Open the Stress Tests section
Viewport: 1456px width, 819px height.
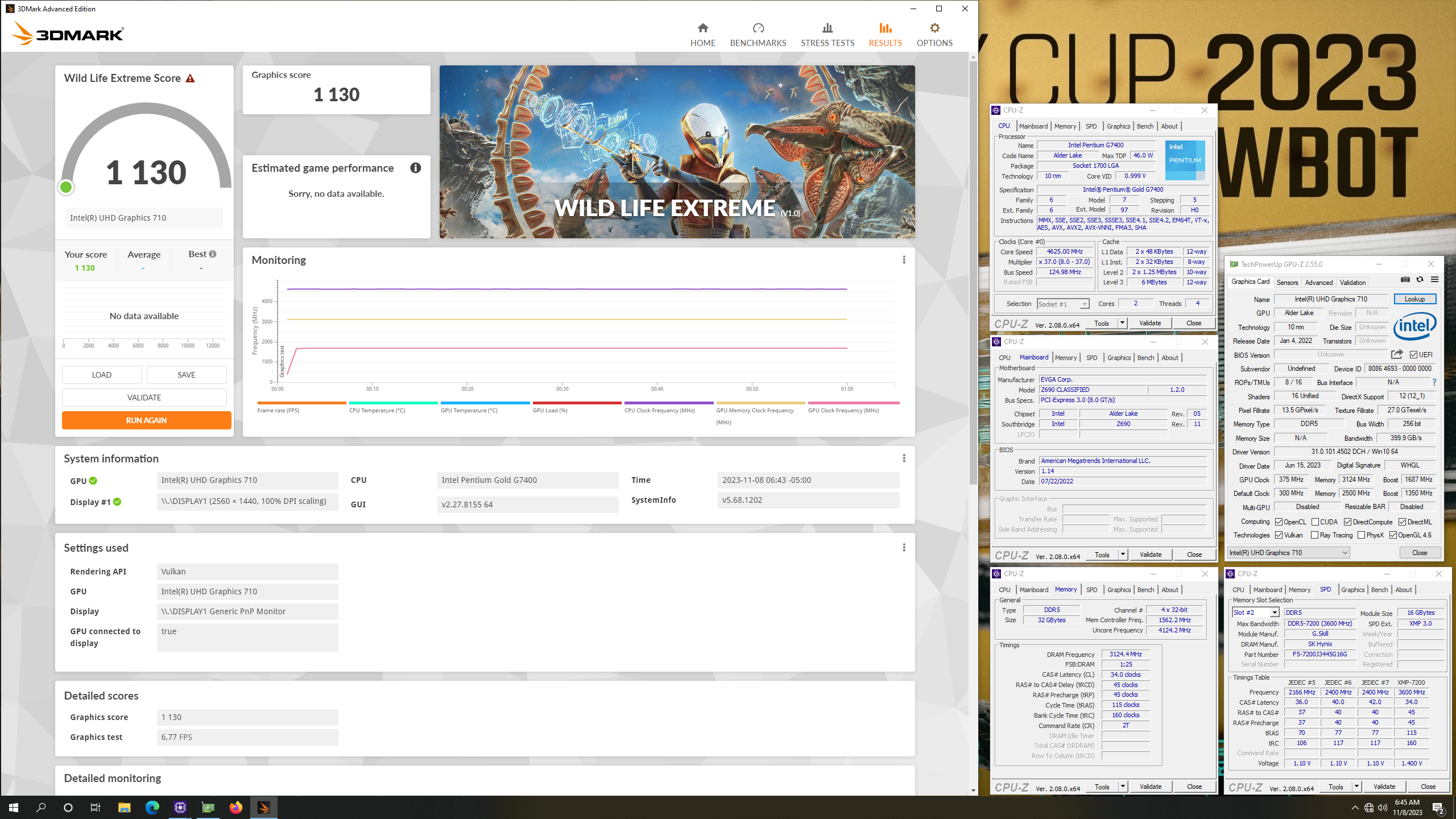coord(827,35)
